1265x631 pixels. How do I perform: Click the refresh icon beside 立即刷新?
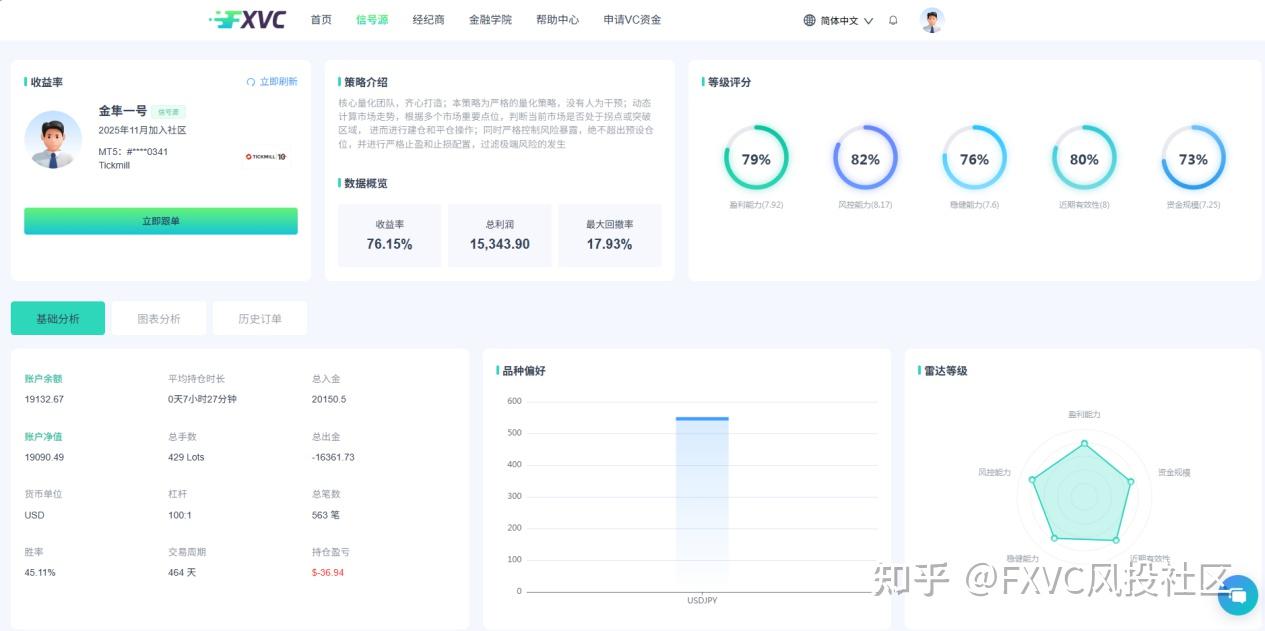point(251,82)
